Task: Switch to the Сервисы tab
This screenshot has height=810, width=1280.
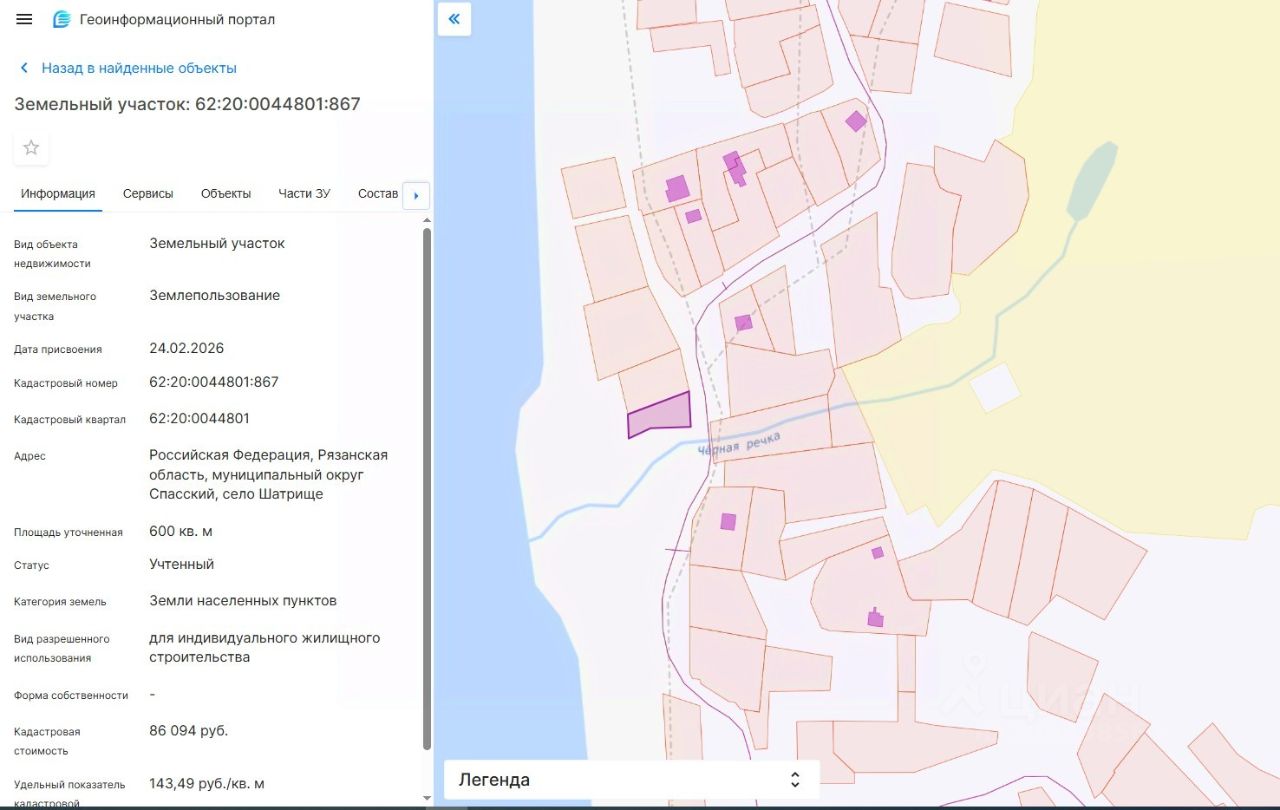Action: (148, 194)
